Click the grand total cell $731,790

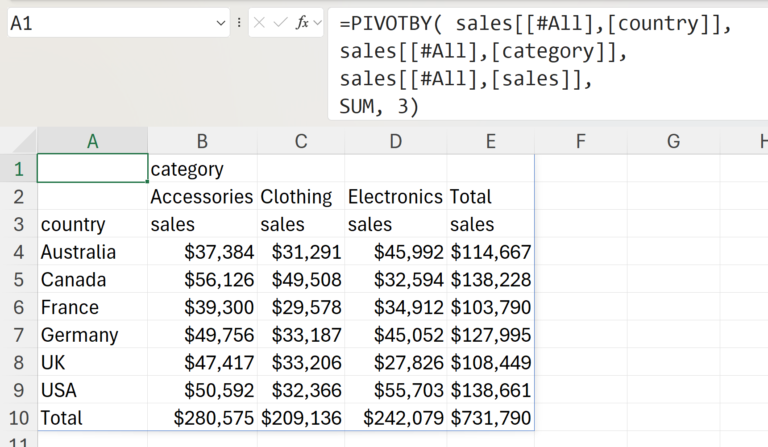[x=490, y=418]
